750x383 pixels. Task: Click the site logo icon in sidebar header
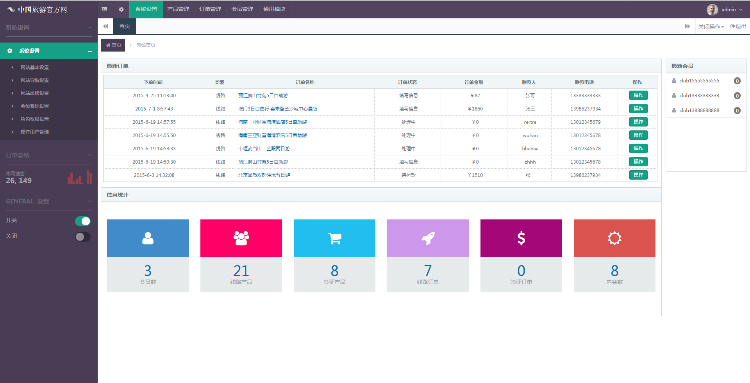point(11,9)
